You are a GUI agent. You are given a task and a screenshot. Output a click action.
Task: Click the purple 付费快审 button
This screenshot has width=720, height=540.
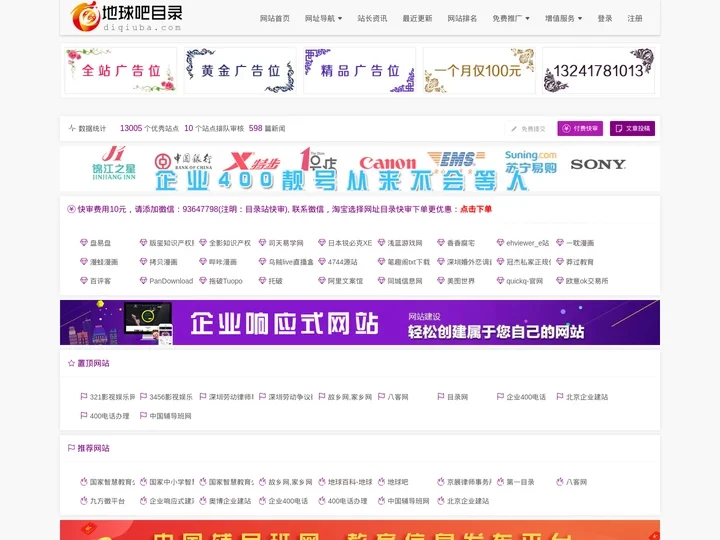[x=580, y=129]
